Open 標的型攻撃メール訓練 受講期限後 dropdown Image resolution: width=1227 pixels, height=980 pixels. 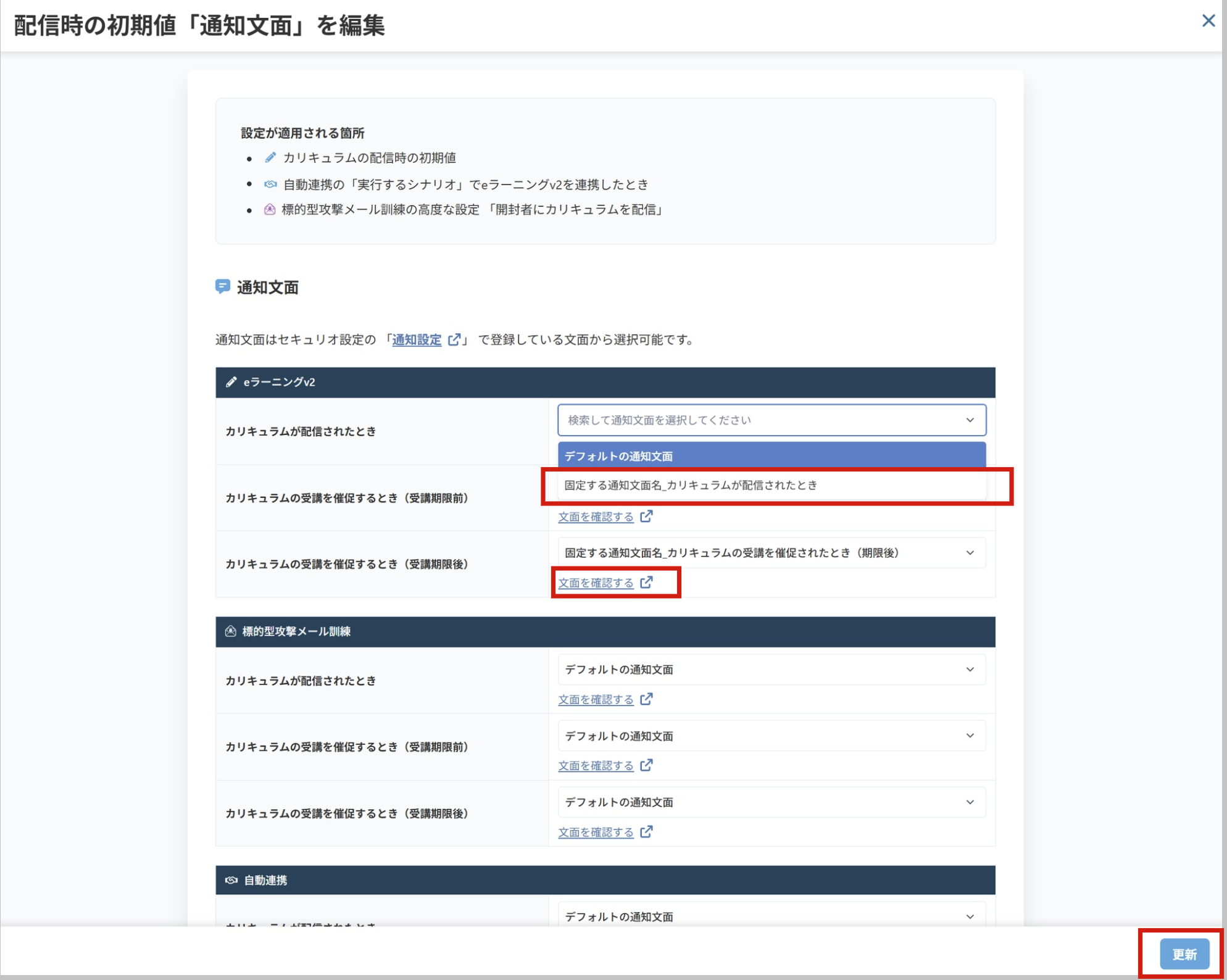772,802
